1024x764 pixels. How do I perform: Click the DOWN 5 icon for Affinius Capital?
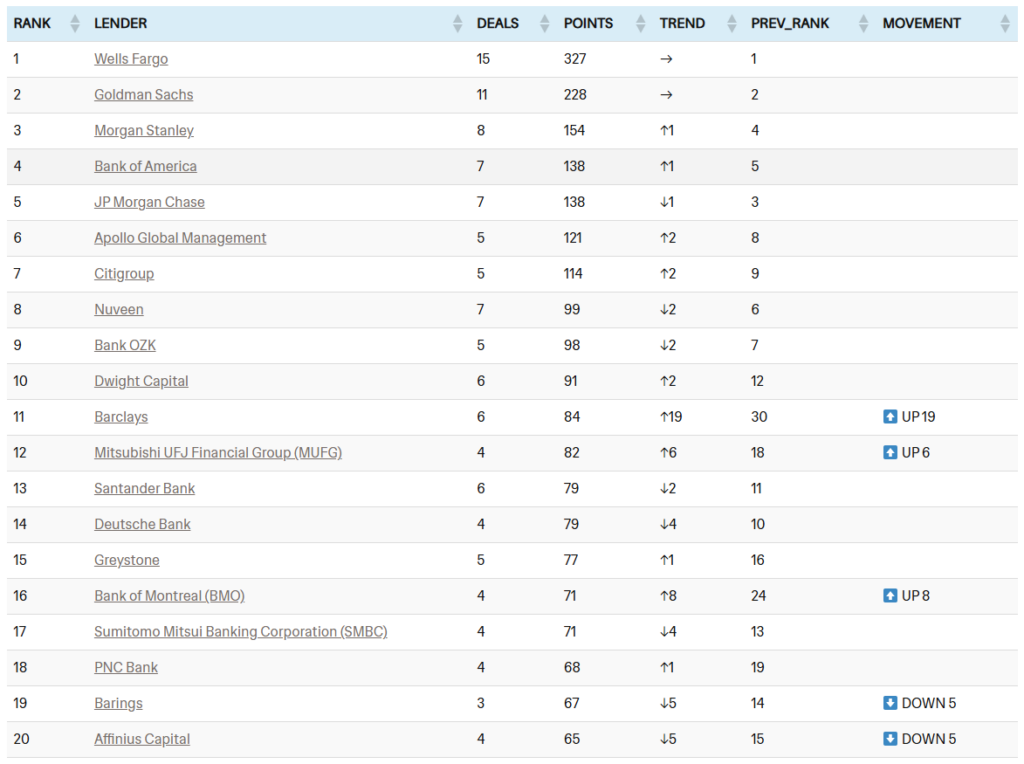click(890, 739)
